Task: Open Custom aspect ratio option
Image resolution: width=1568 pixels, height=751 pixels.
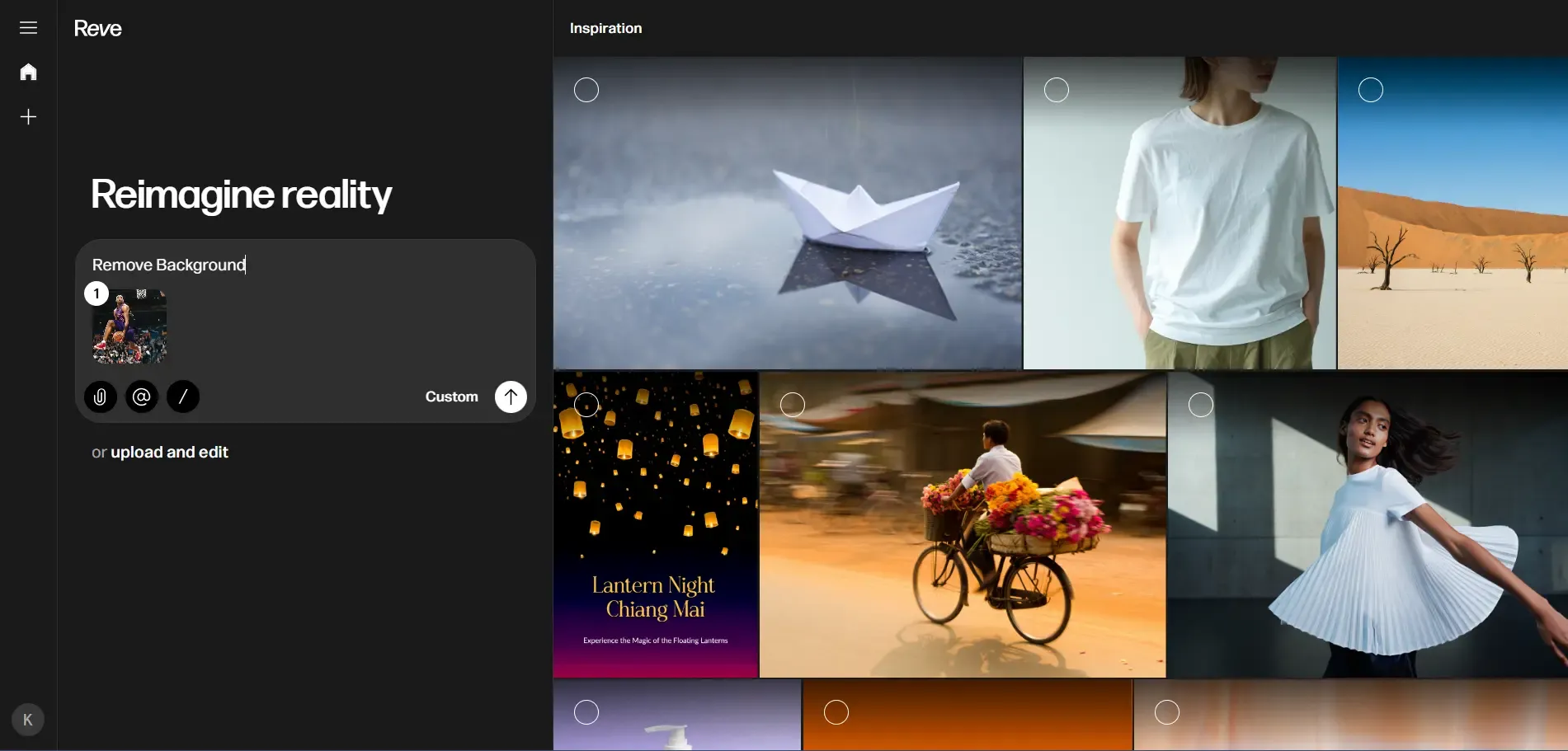Action: tap(451, 397)
